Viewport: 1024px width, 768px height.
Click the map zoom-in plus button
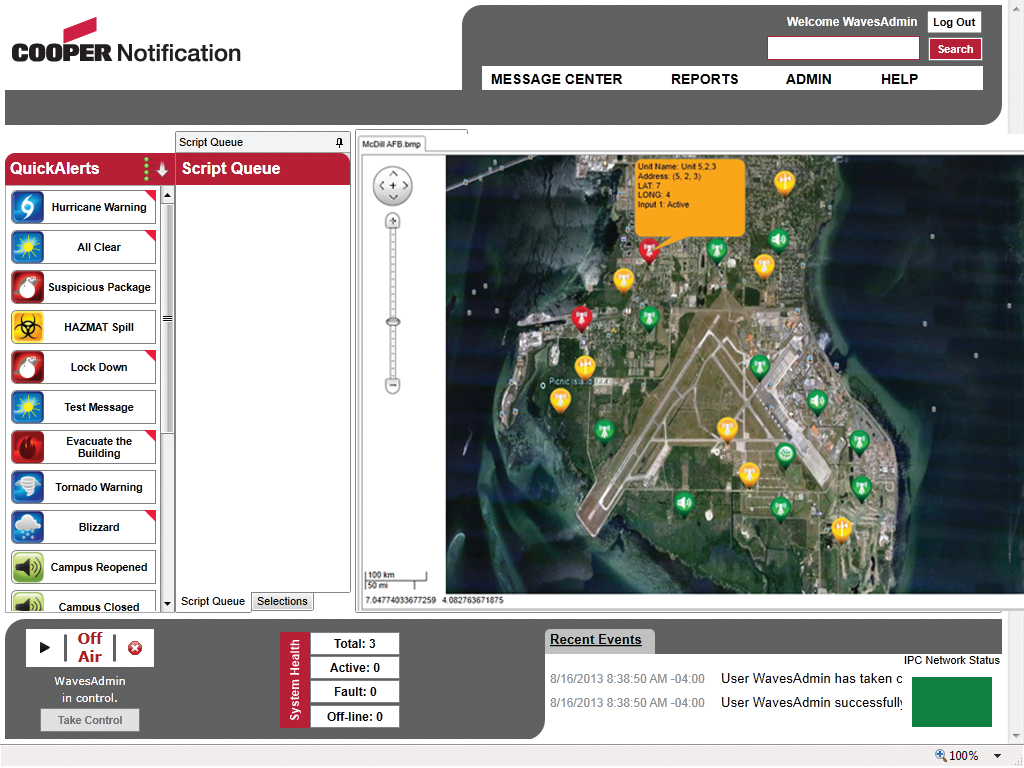[x=393, y=221]
